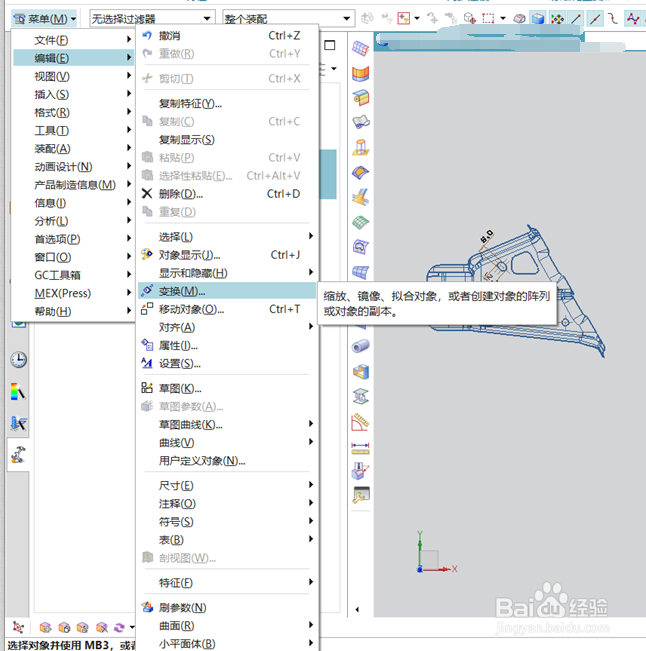Click the tube cylinder tool icon
The image size is (646, 651).
tap(360, 346)
